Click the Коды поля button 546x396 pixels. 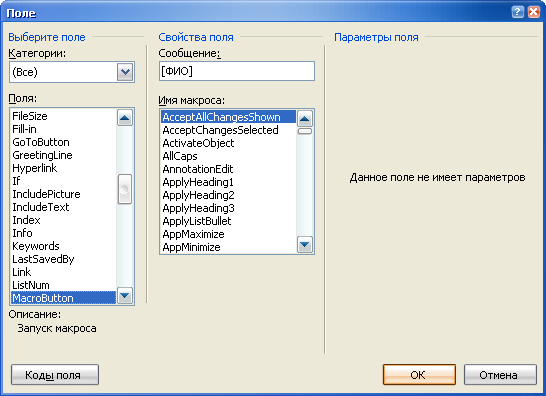(x=55, y=375)
